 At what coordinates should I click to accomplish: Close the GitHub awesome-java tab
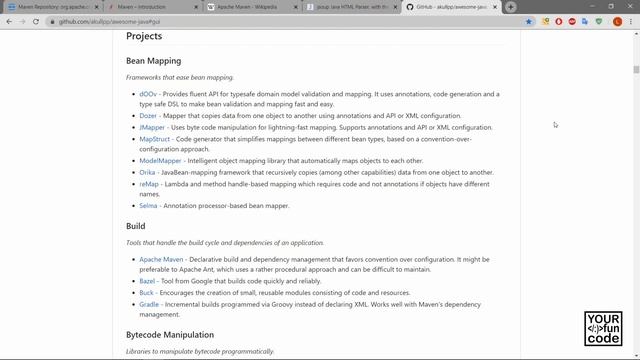click(495, 7)
